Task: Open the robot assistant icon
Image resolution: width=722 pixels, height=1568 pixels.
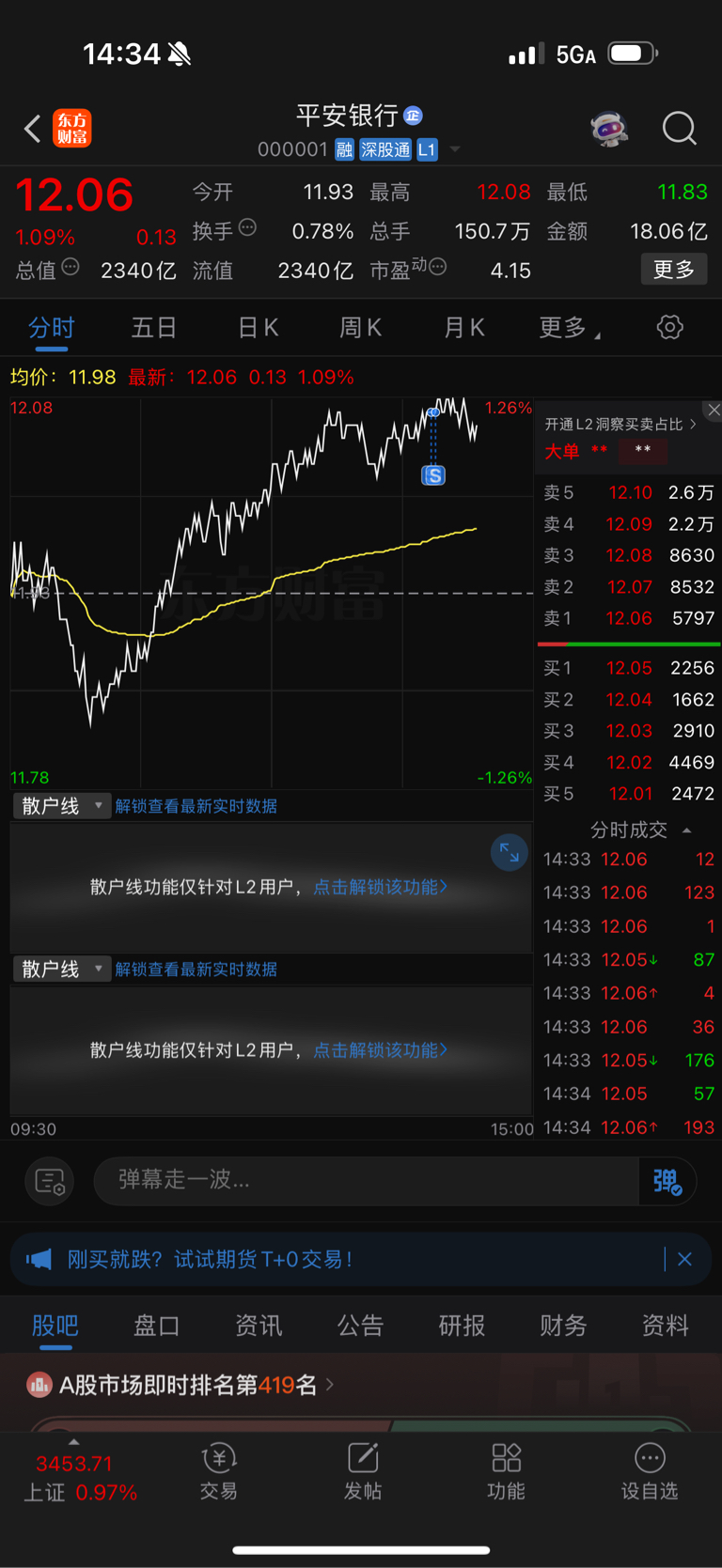Action: (609, 129)
